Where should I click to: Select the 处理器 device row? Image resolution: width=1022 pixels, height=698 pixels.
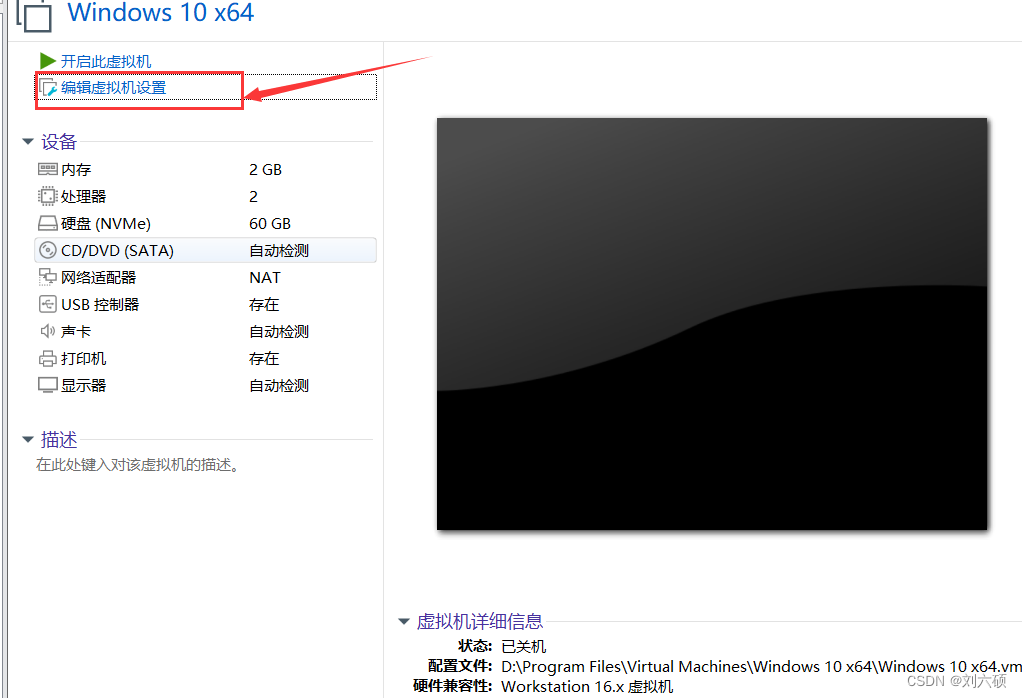205,196
